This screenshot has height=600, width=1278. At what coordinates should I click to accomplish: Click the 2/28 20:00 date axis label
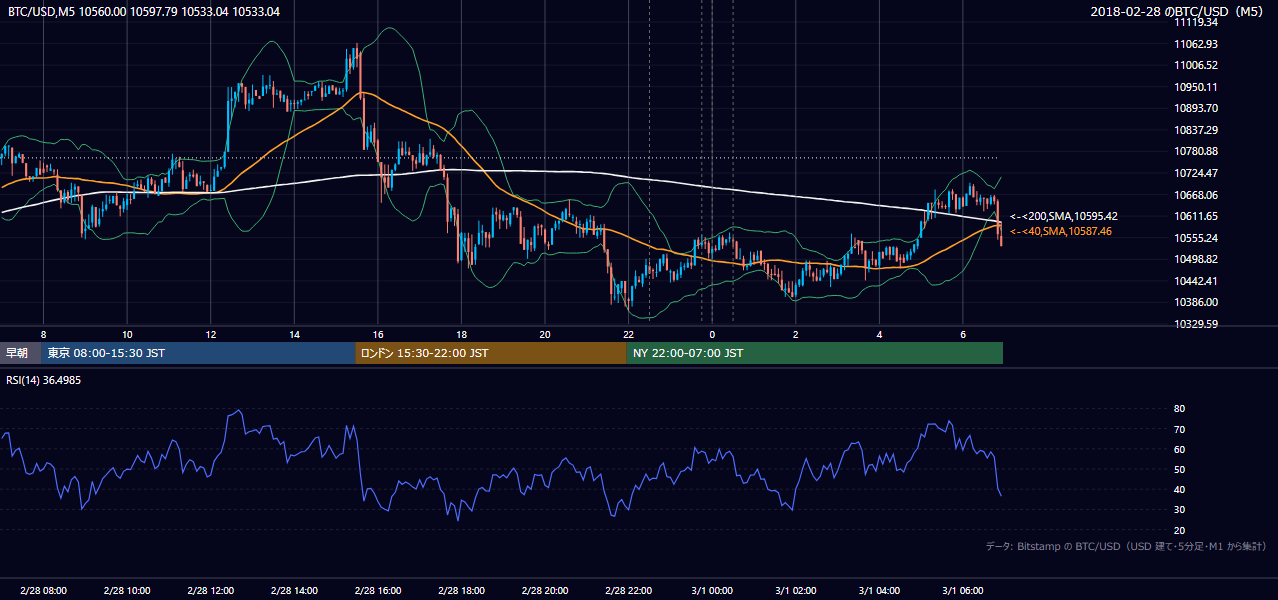tap(545, 591)
